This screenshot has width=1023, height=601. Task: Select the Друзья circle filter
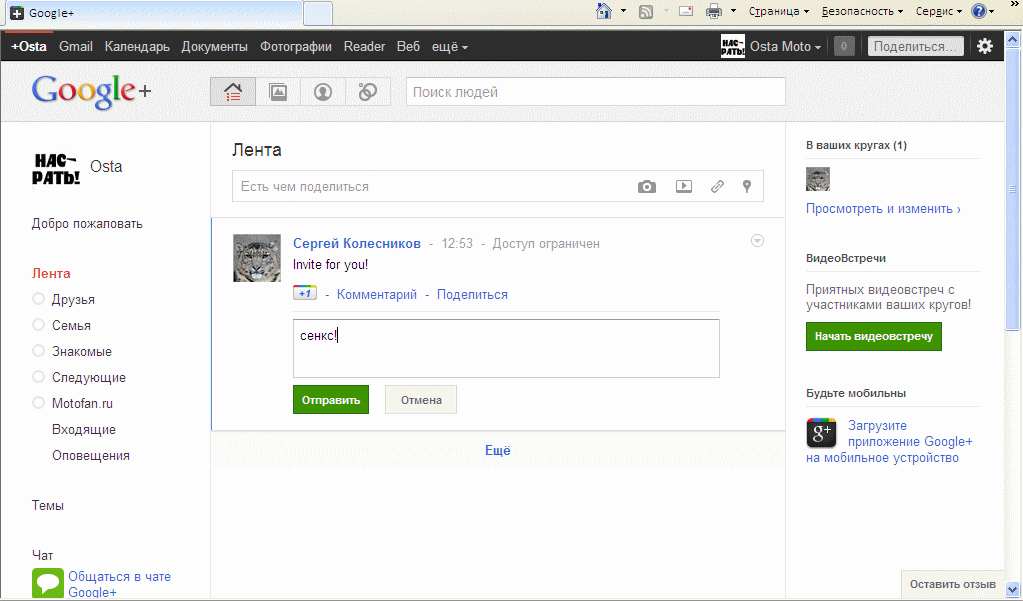coord(38,299)
